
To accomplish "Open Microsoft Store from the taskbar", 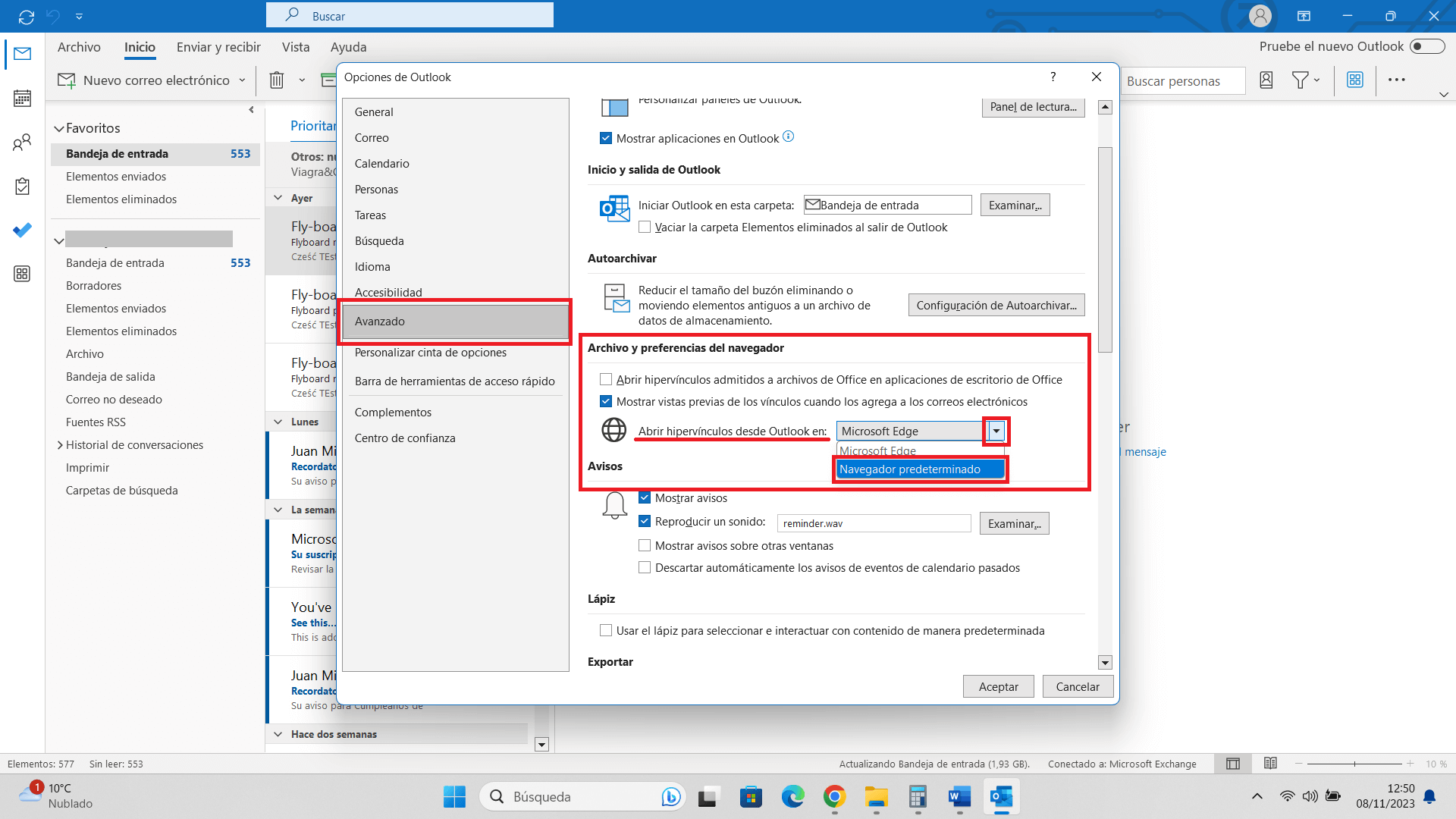I will point(752,796).
